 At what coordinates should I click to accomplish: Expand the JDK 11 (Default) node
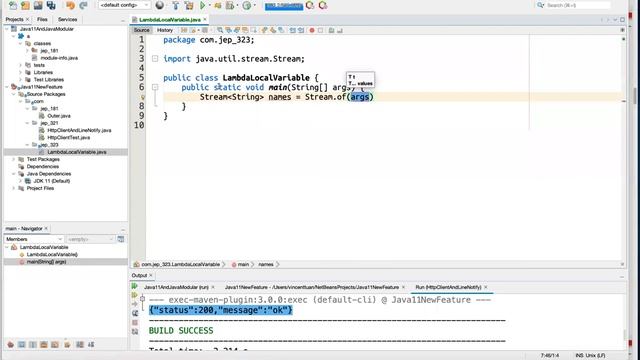(21, 181)
